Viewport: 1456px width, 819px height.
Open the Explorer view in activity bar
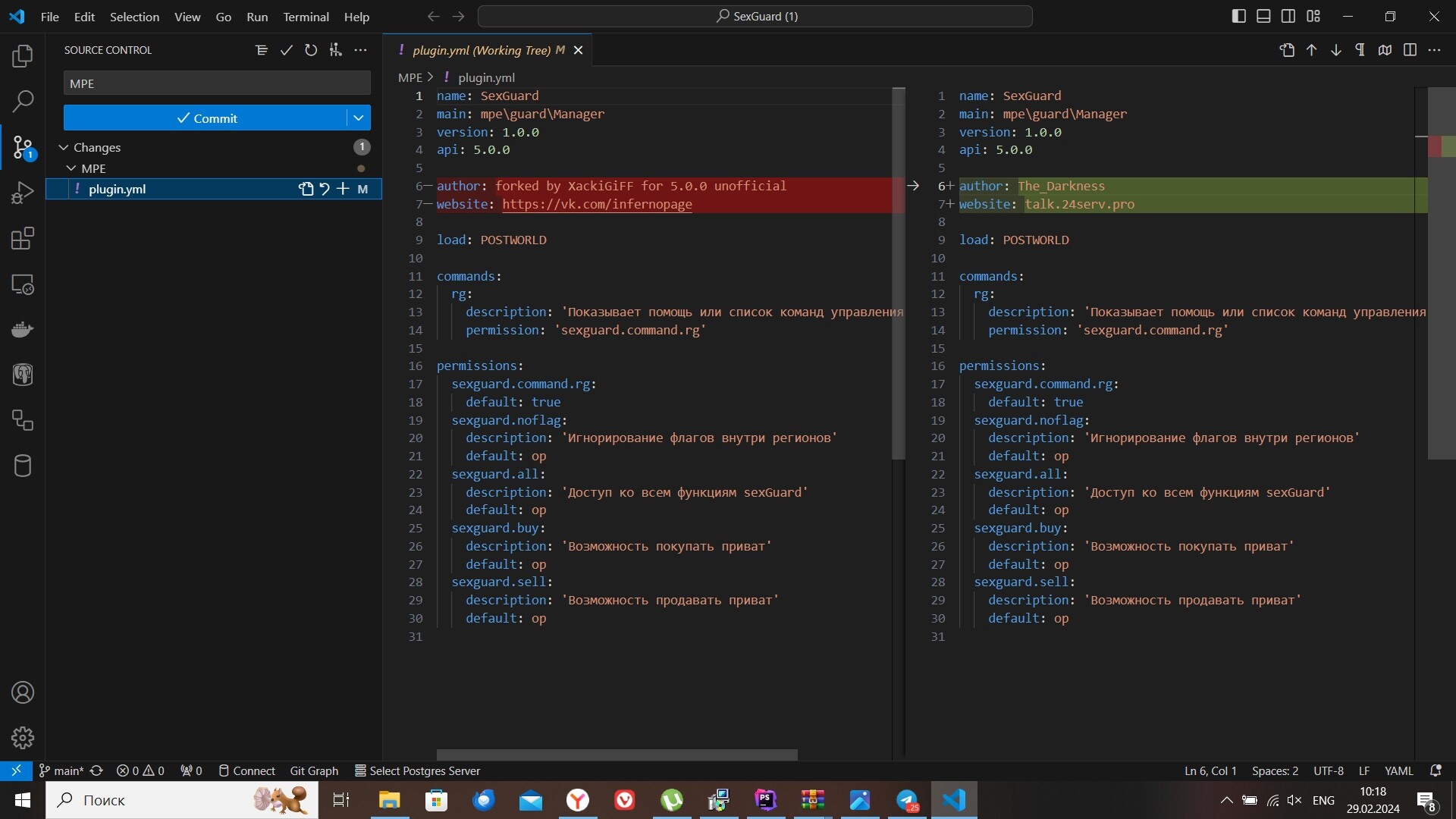[23, 55]
